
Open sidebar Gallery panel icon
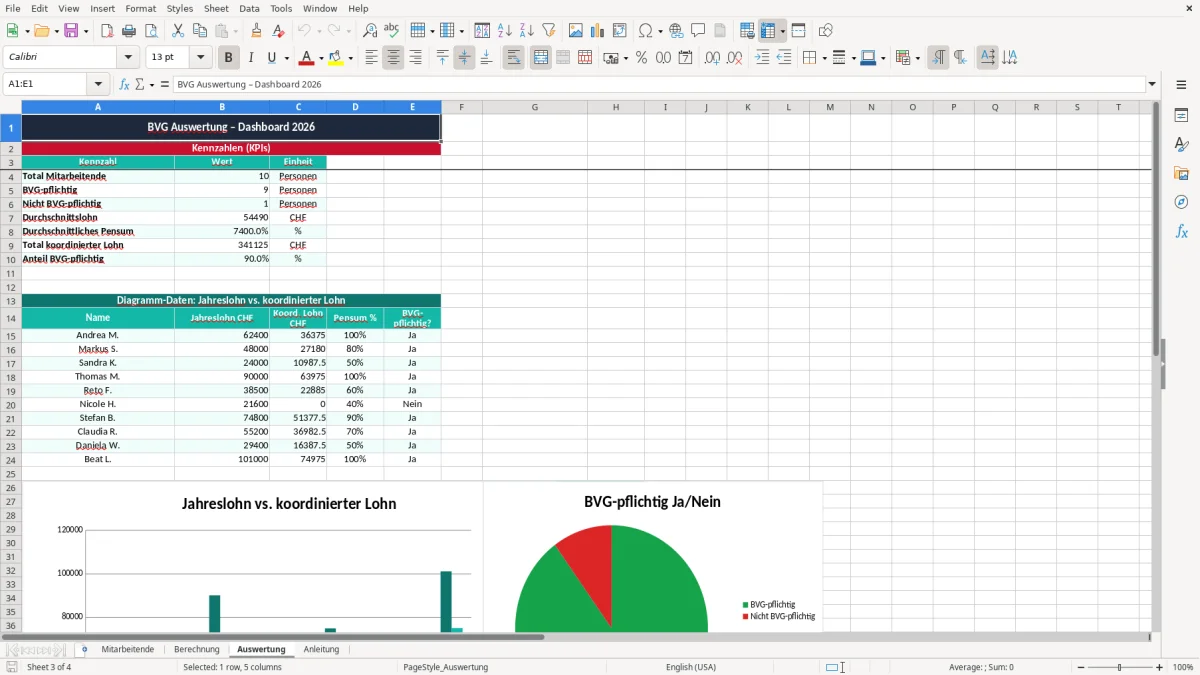[1181, 173]
